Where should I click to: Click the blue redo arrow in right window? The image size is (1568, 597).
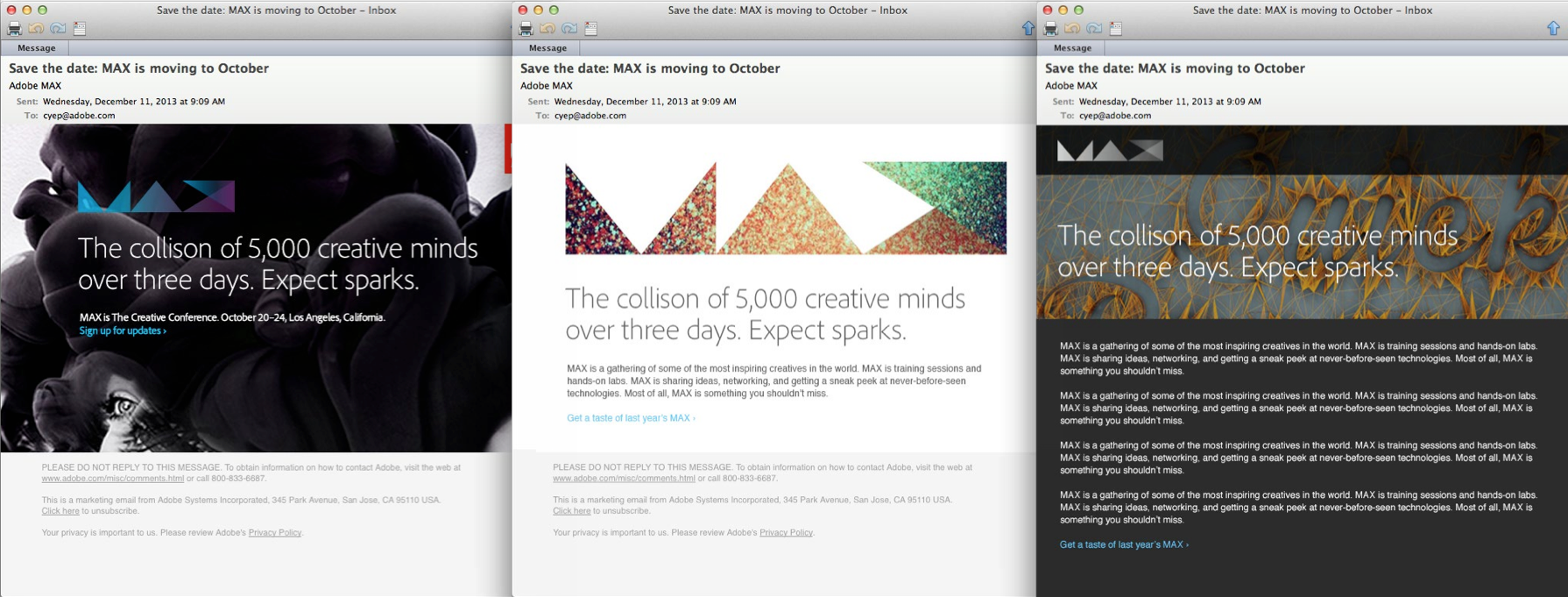pos(1094,29)
